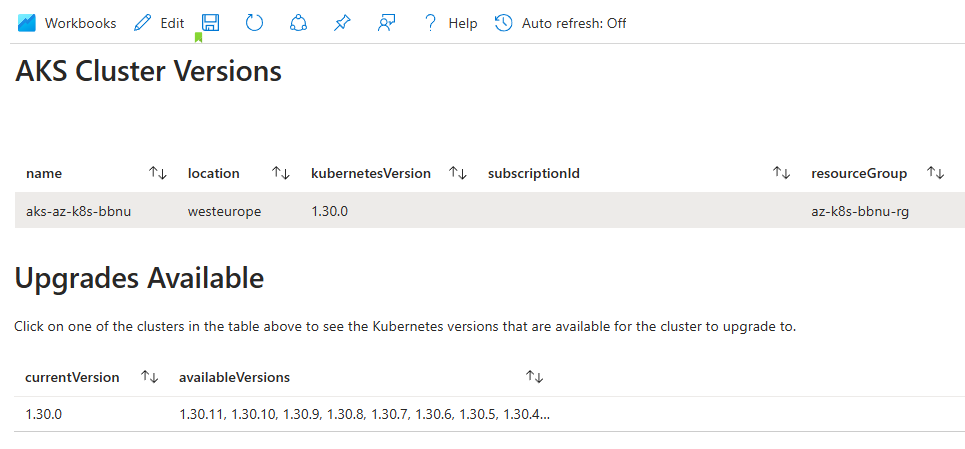
Task: Open the feedback icon in the toolbar
Action: click(386, 23)
